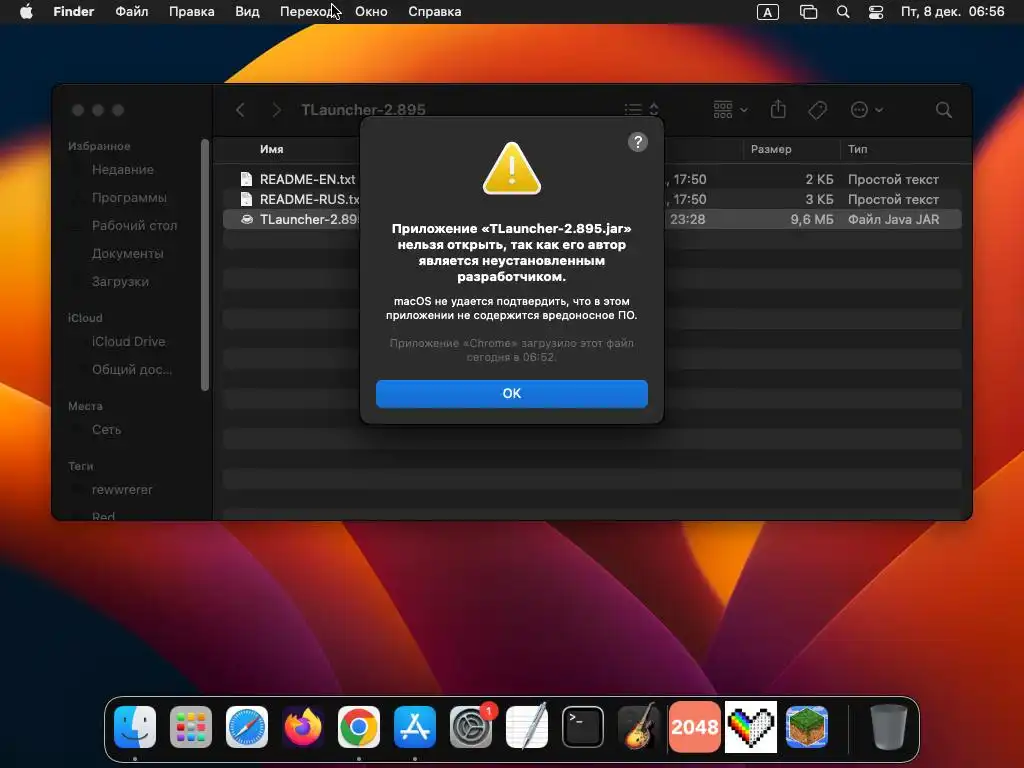This screenshot has height=768, width=1024.
Task: Open the Minecraft grass block app
Action: click(807, 727)
